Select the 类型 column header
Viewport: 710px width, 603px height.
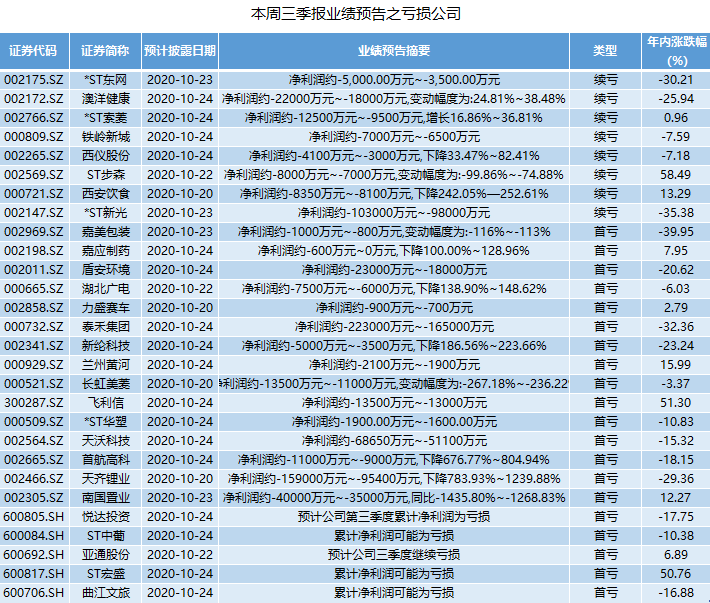[x=605, y=50]
